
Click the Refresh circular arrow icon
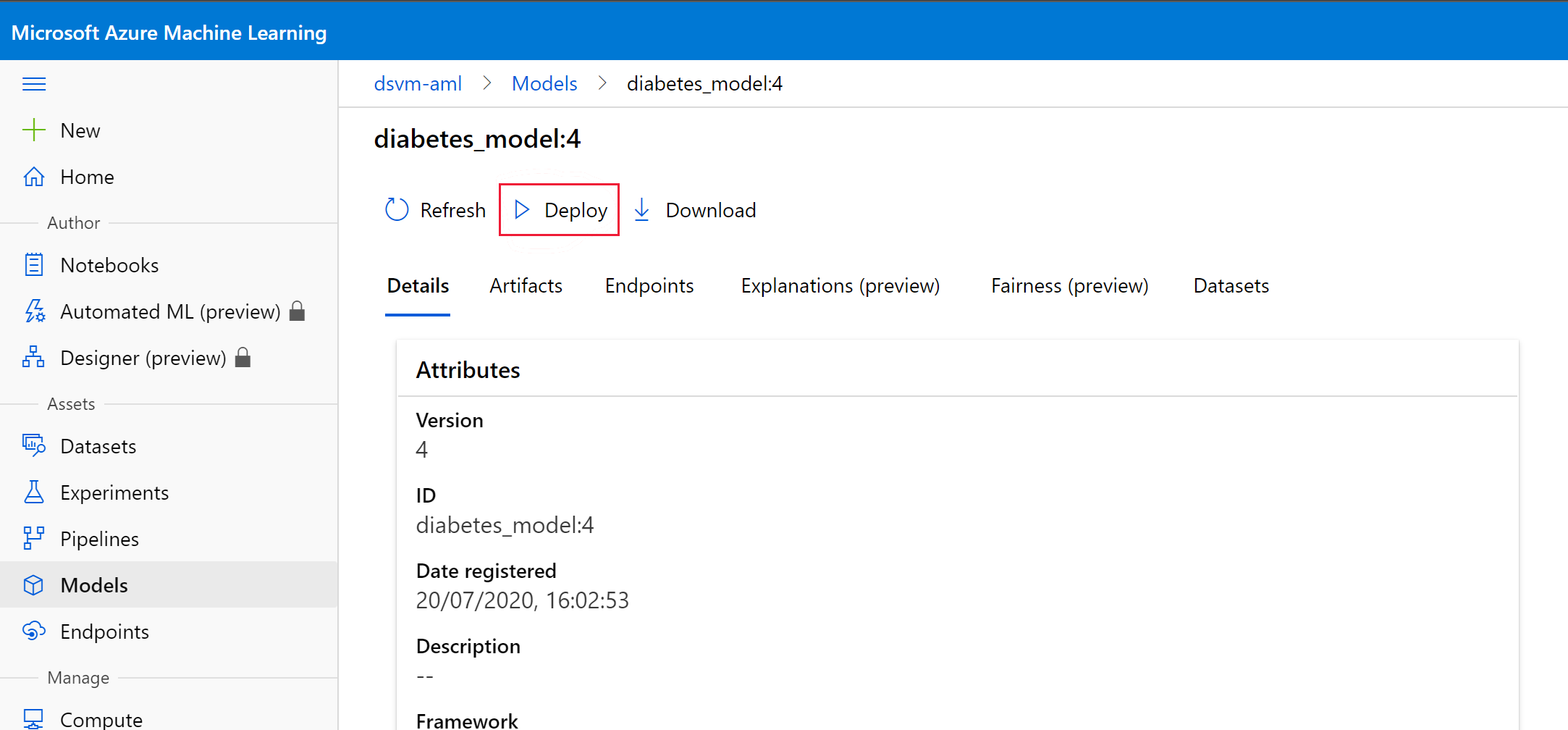click(397, 210)
